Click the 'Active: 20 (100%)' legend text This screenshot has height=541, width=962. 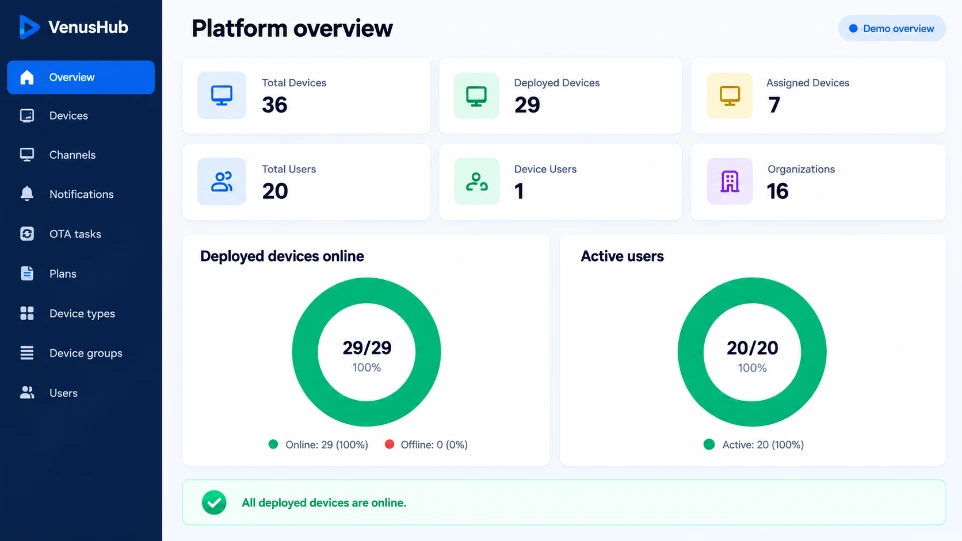coord(763,445)
